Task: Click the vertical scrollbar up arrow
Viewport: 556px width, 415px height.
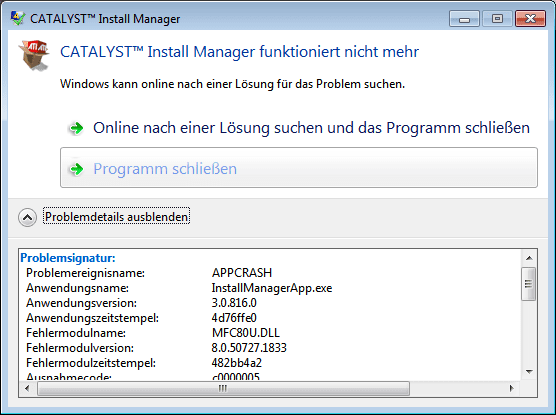Action: [529, 258]
